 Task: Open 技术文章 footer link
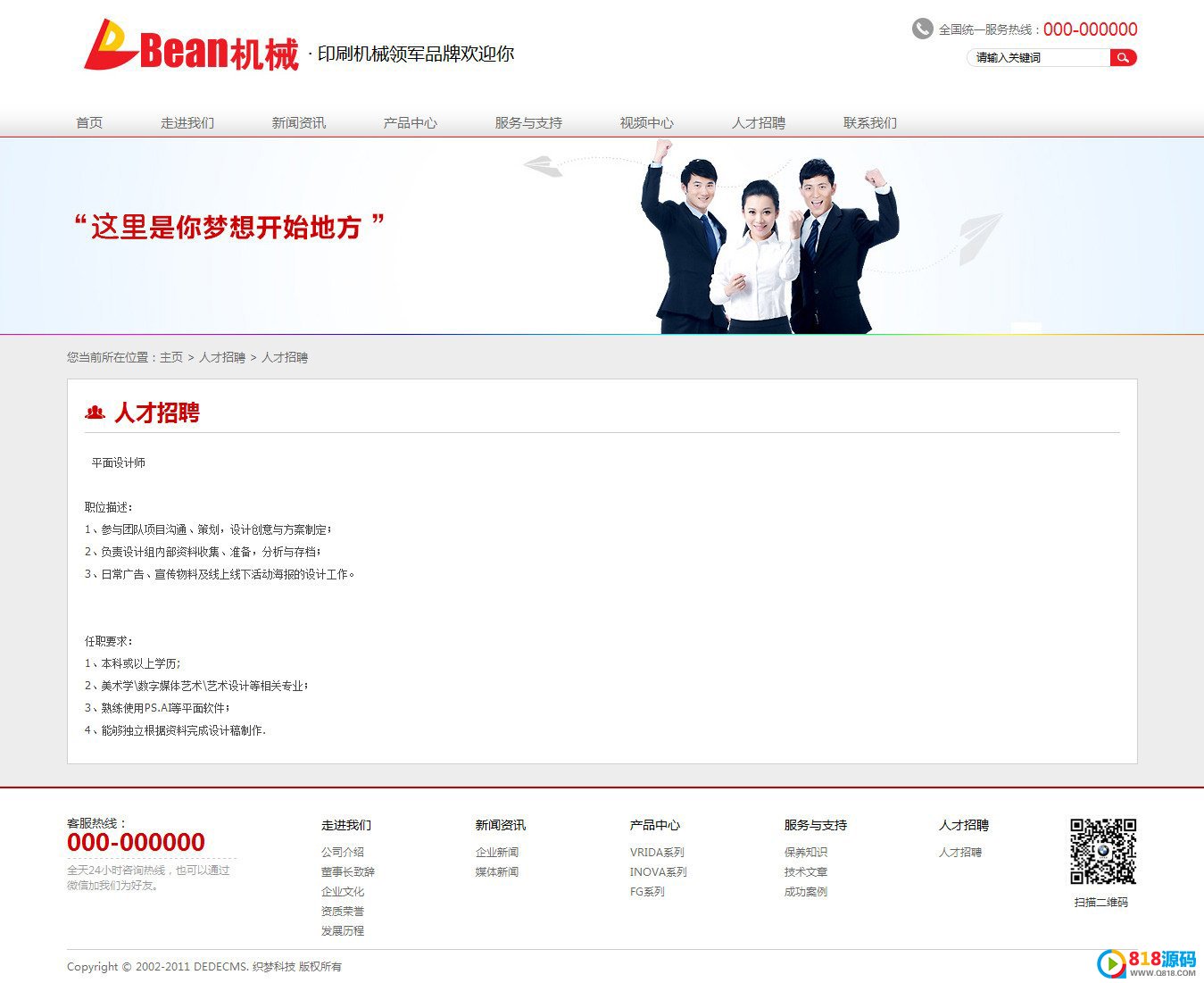tap(806, 872)
